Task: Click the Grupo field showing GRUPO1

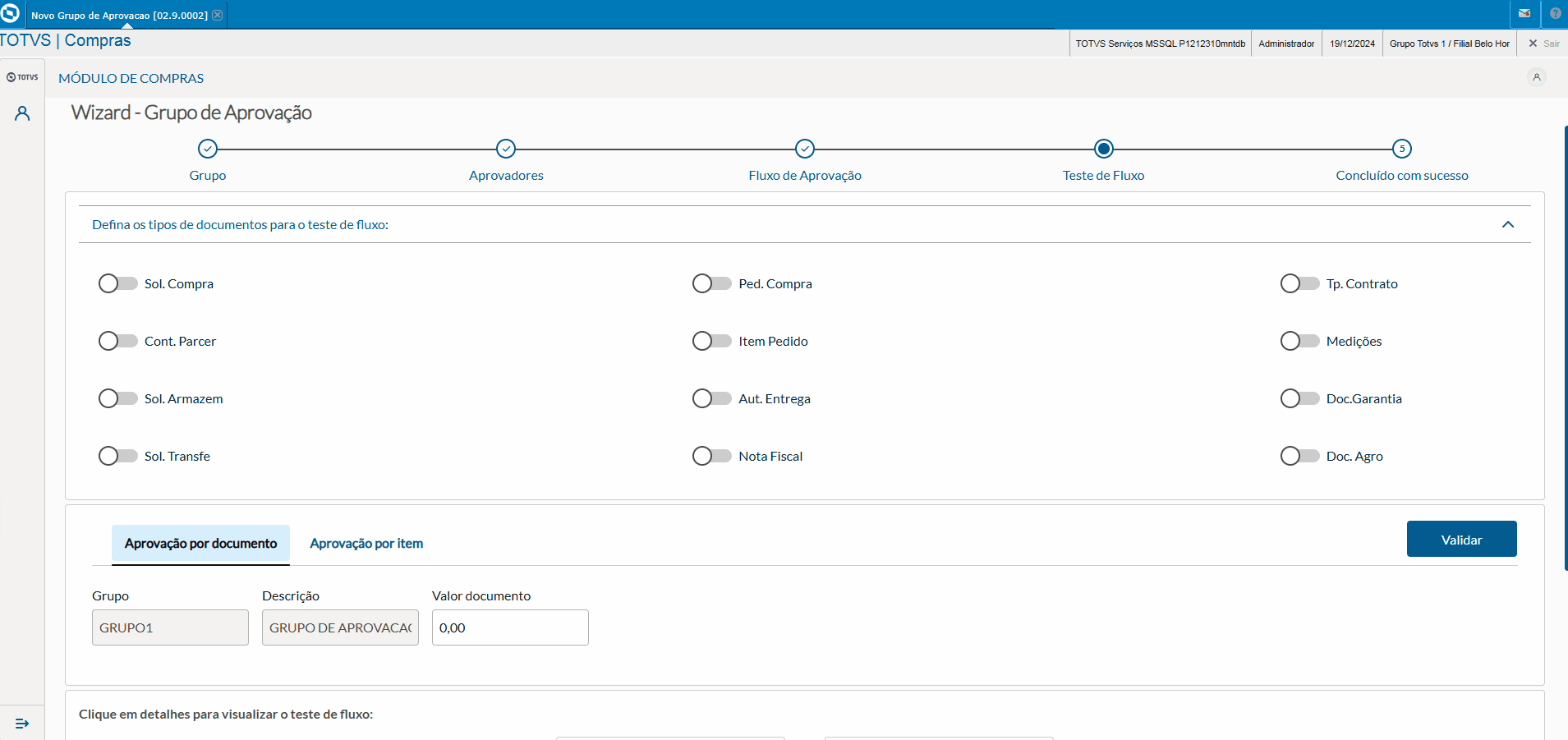Action: coord(170,627)
